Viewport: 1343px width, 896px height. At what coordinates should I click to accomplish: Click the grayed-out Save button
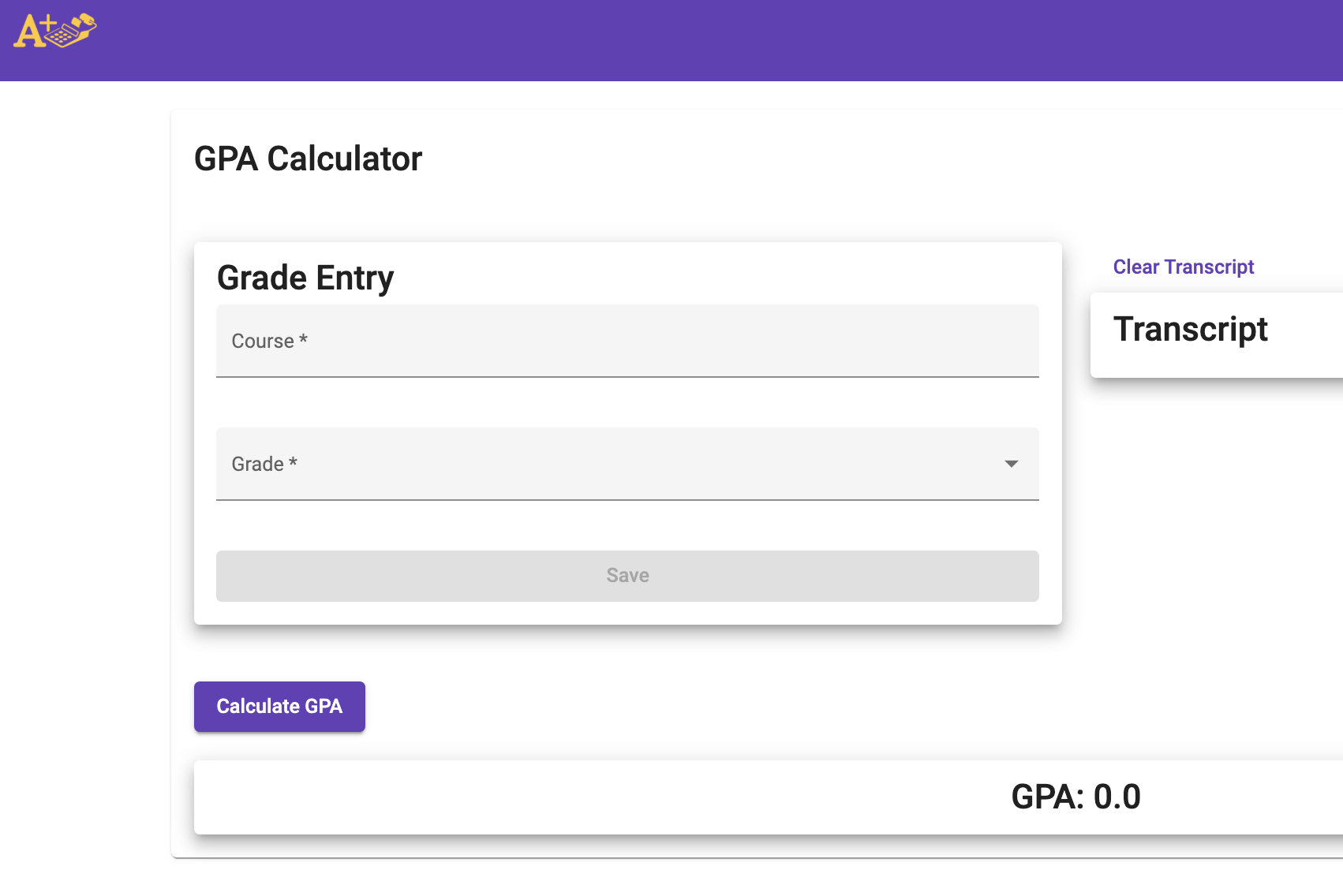click(x=627, y=576)
